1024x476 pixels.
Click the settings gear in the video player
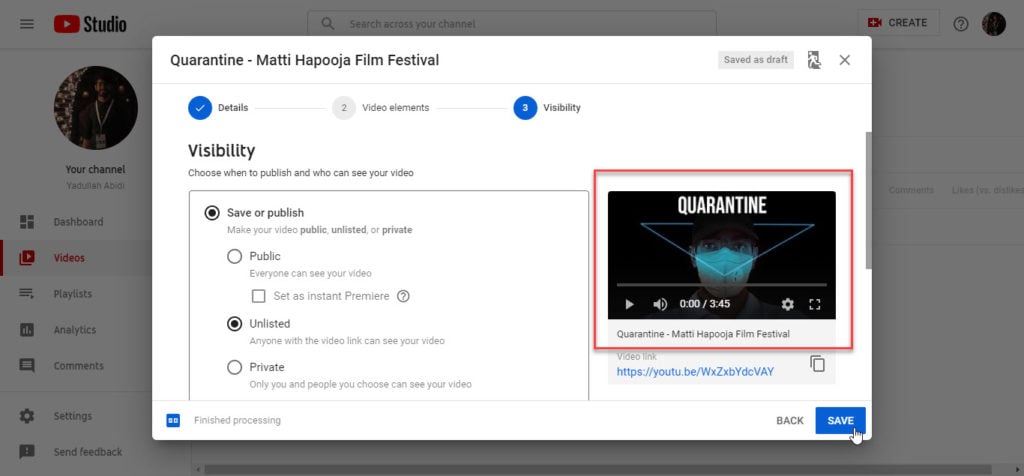[x=787, y=304]
